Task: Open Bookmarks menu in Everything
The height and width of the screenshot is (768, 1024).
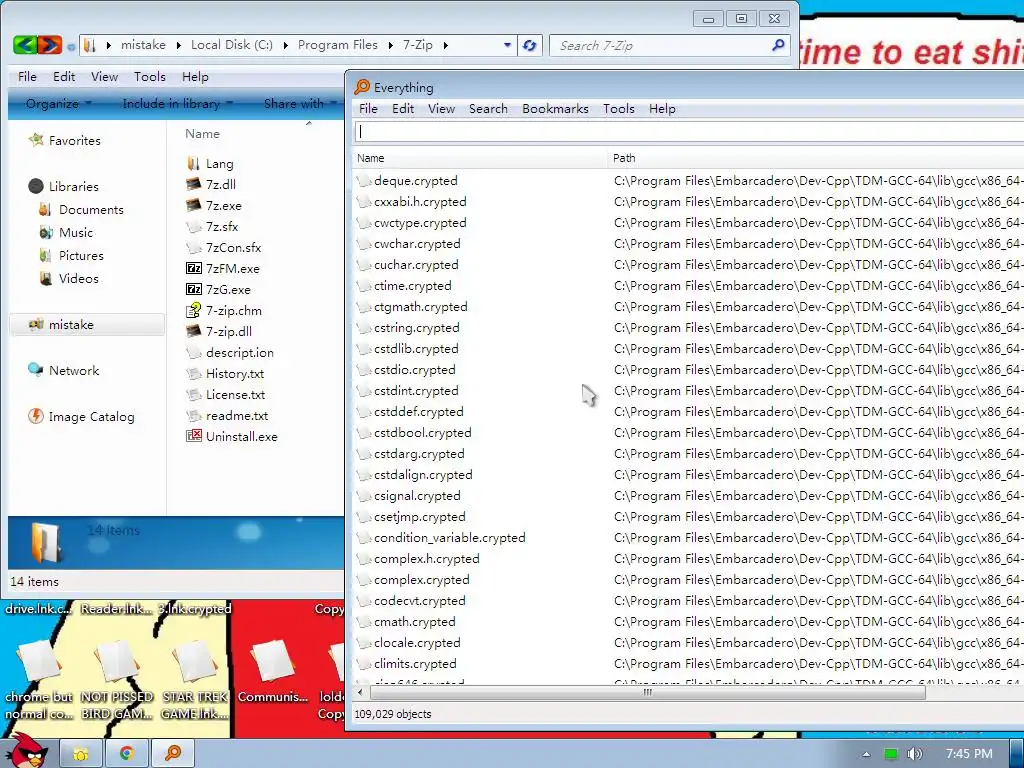Action: [555, 108]
